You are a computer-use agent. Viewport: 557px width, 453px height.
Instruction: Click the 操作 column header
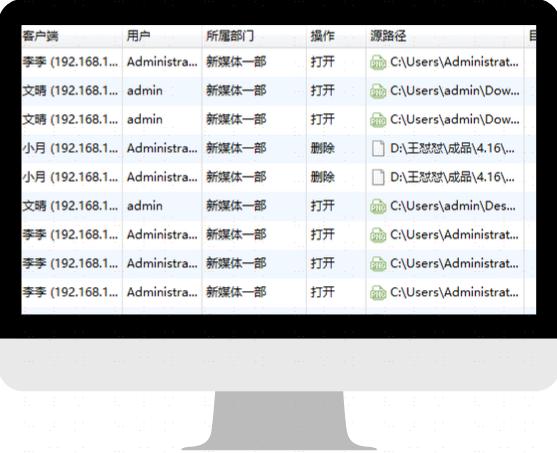(336, 36)
